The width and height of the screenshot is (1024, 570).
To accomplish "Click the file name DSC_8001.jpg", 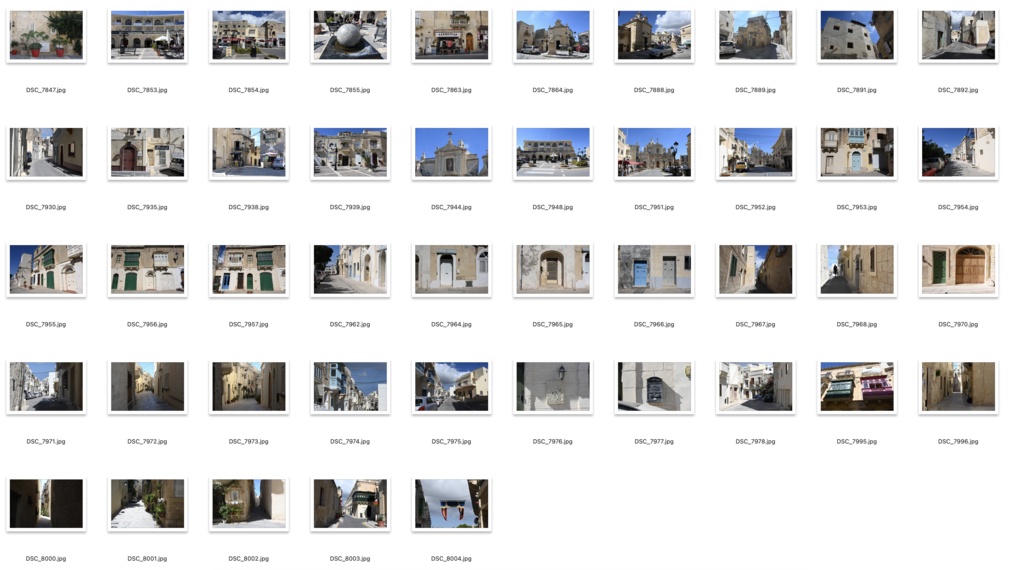I will (x=148, y=559).
